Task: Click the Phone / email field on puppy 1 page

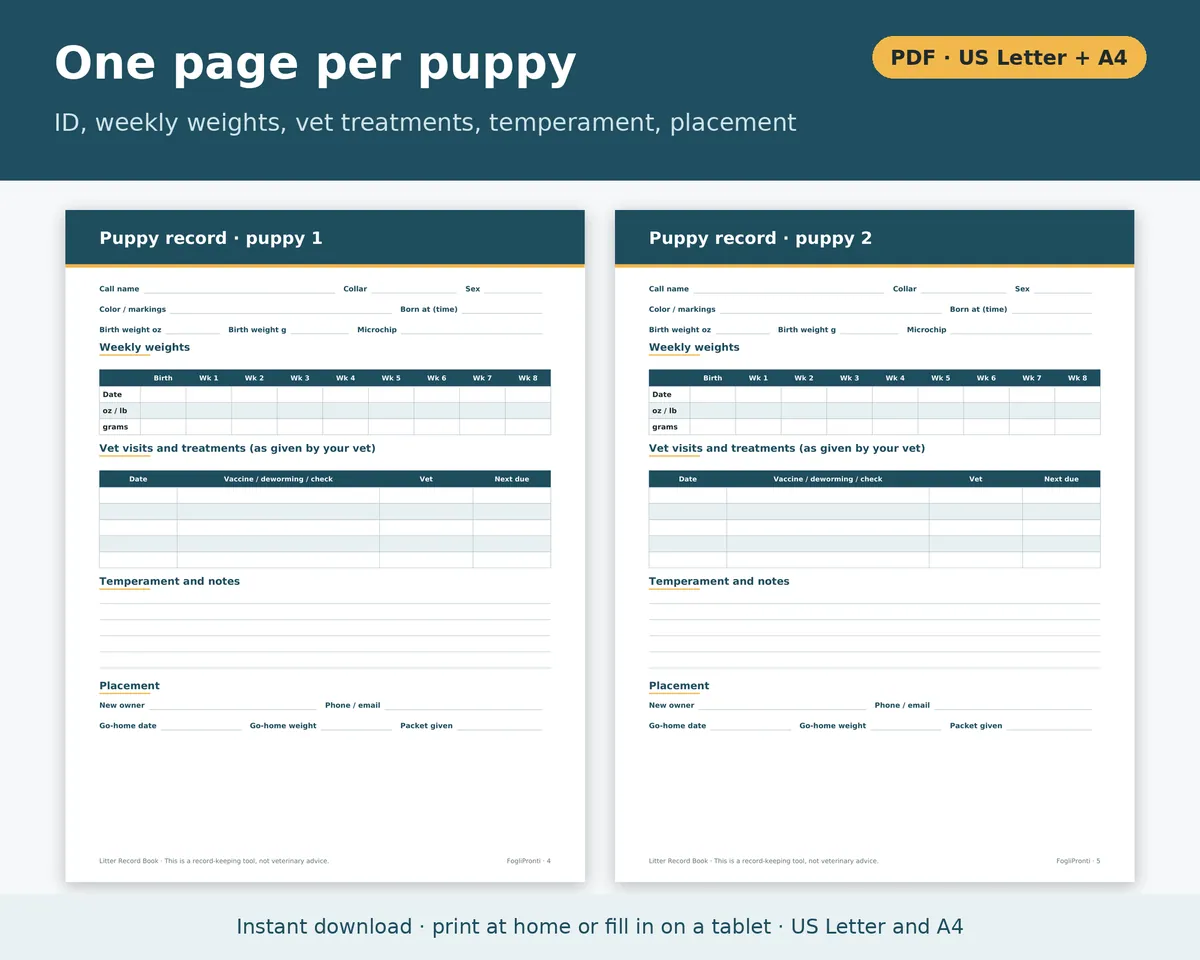Action: (464, 705)
